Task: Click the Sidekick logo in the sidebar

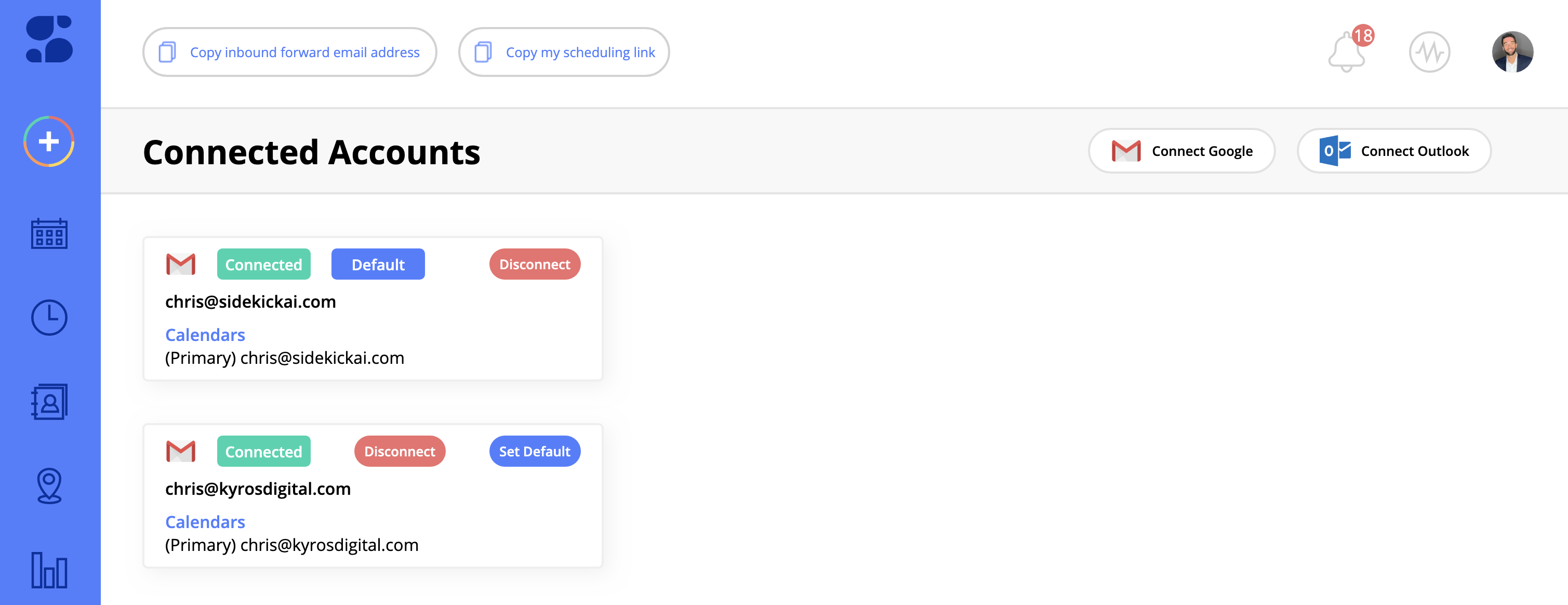Action: coord(49,40)
